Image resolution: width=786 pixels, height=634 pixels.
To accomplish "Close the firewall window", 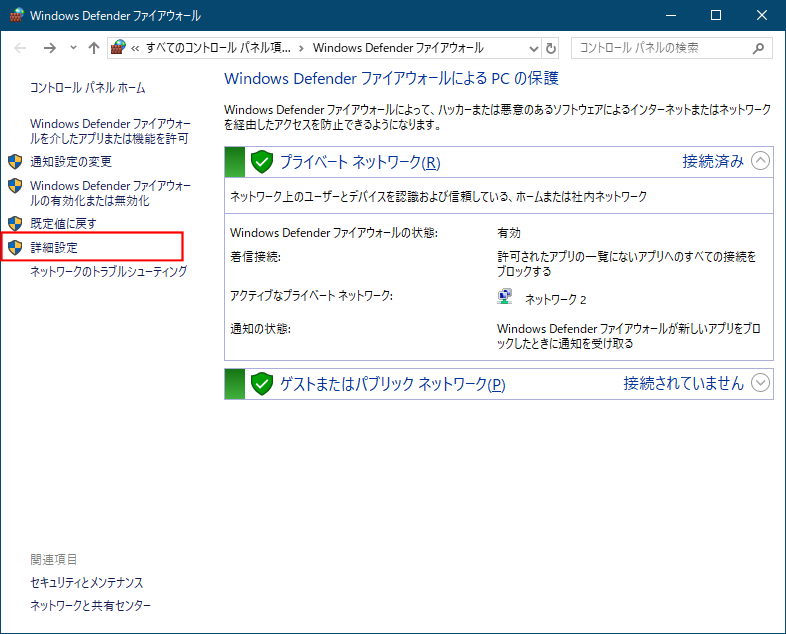I will pos(762,16).
